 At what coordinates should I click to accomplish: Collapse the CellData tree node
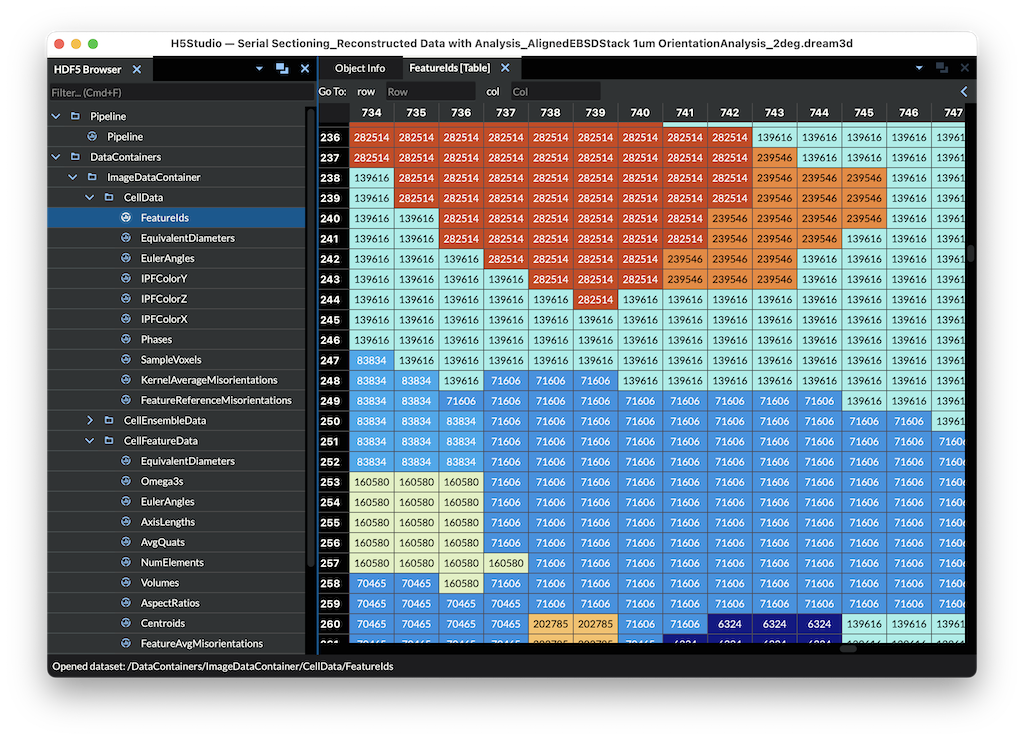click(x=89, y=197)
